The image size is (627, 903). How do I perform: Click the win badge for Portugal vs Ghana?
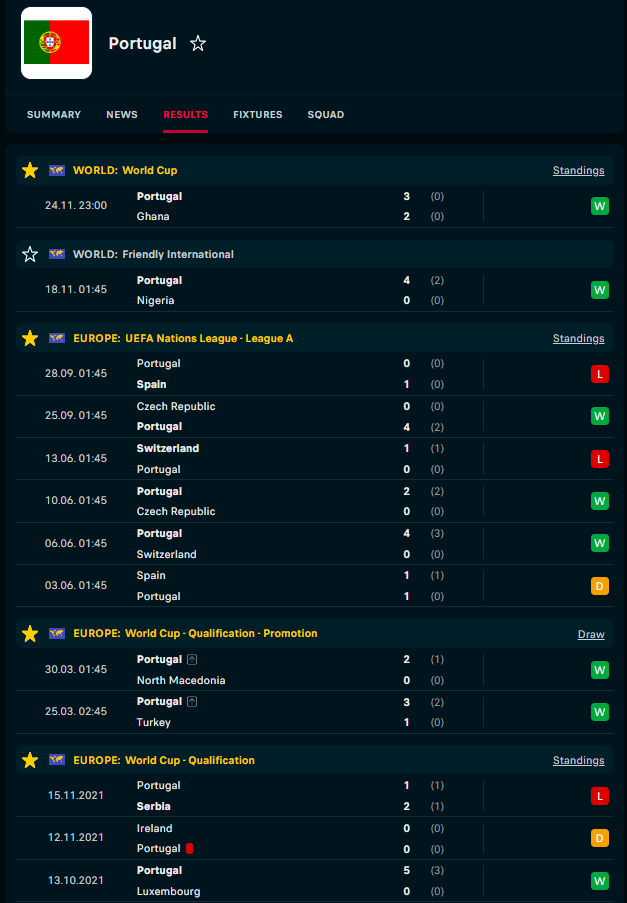coord(600,207)
